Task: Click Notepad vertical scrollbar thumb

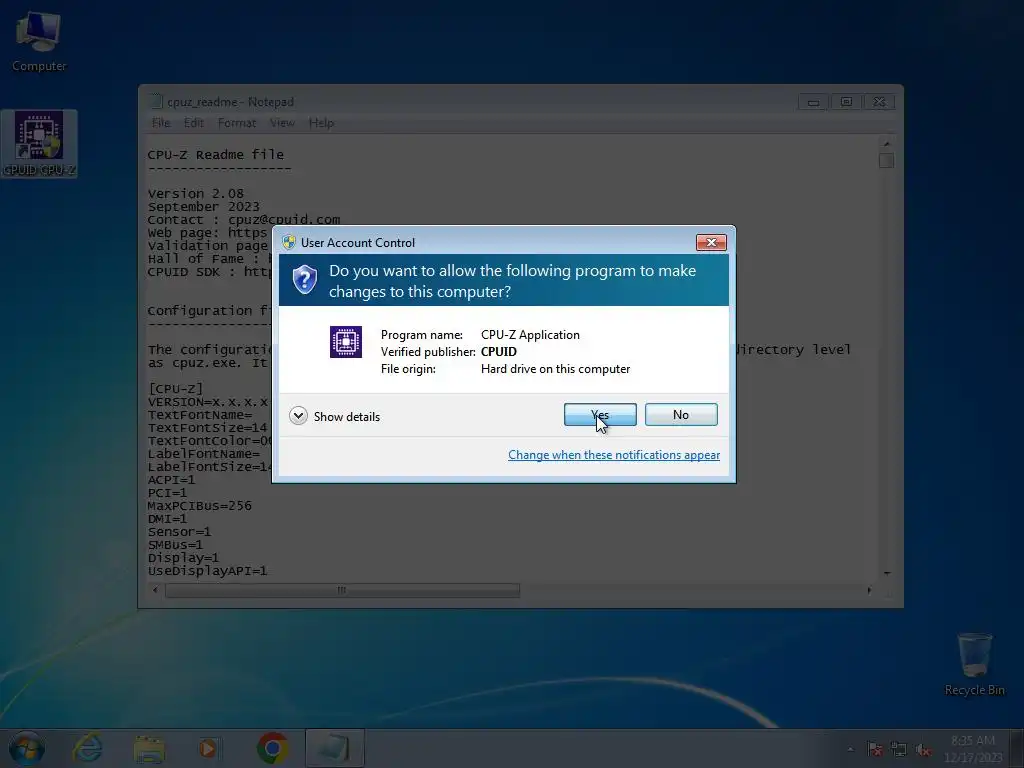Action: (x=886, y=160)
